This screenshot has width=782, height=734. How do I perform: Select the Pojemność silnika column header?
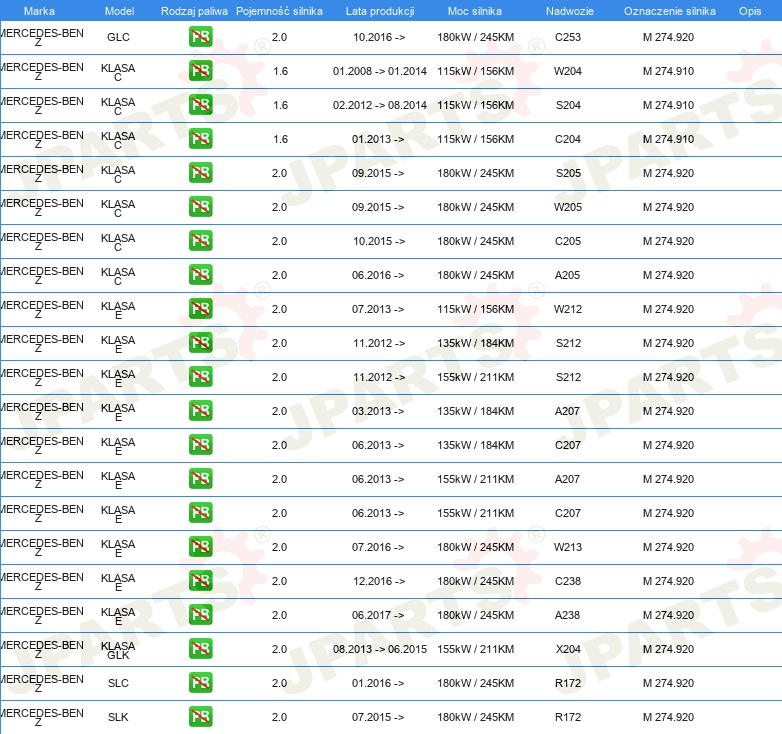[279, 11]
